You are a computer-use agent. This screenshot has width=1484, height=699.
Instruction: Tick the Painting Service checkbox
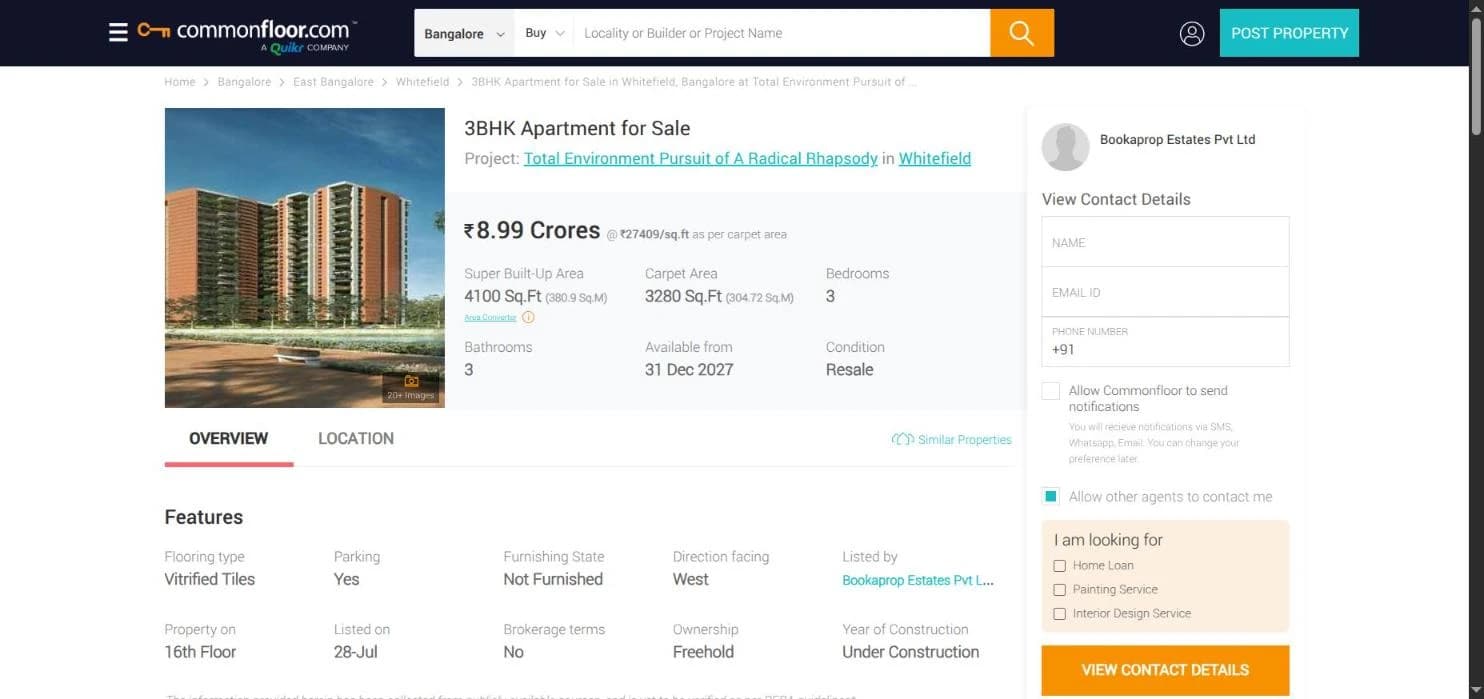coord(1060,590)
